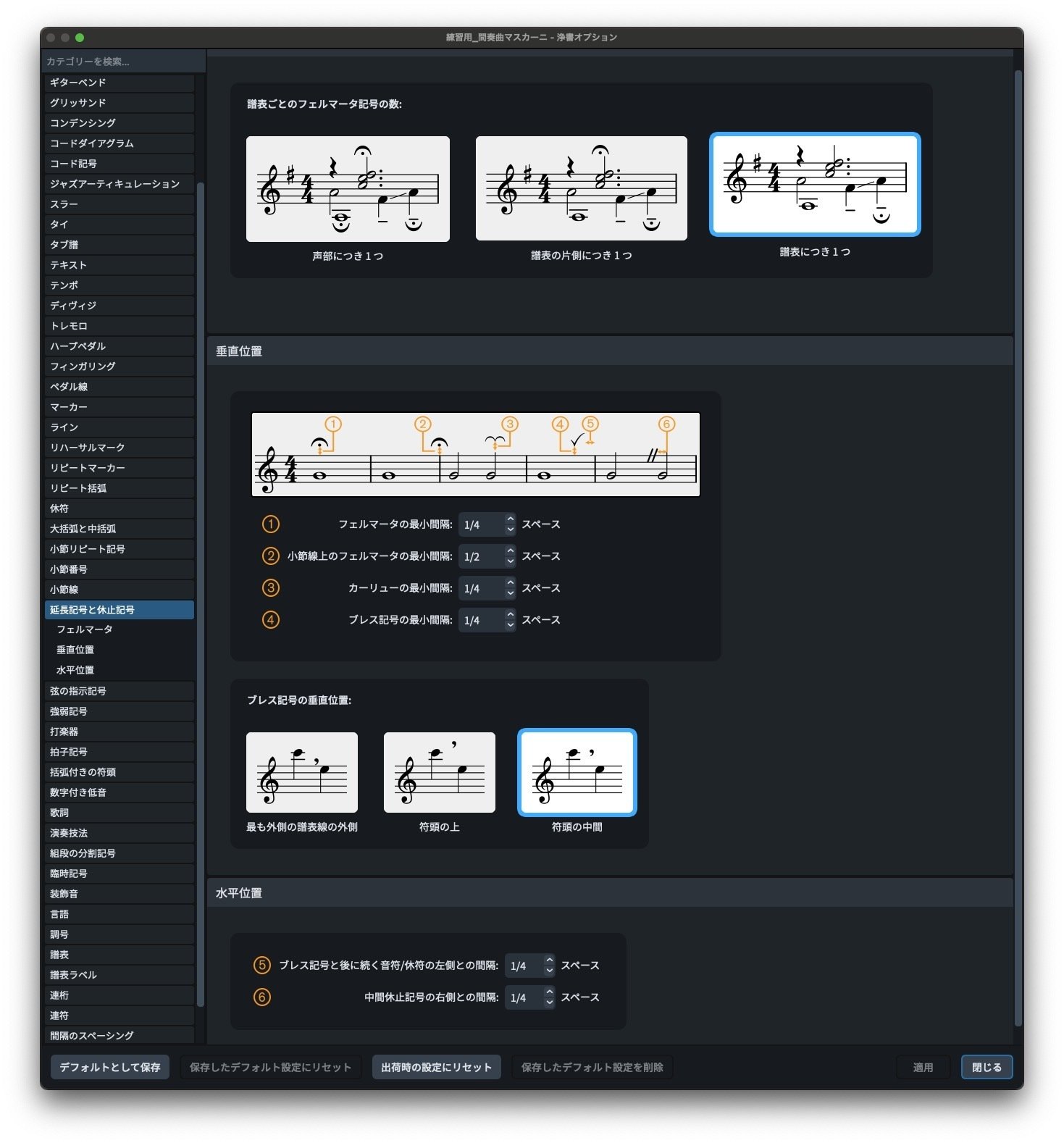1064x1143 pixels.
Task: Open the テンポ category
Action: click(120, 285)
